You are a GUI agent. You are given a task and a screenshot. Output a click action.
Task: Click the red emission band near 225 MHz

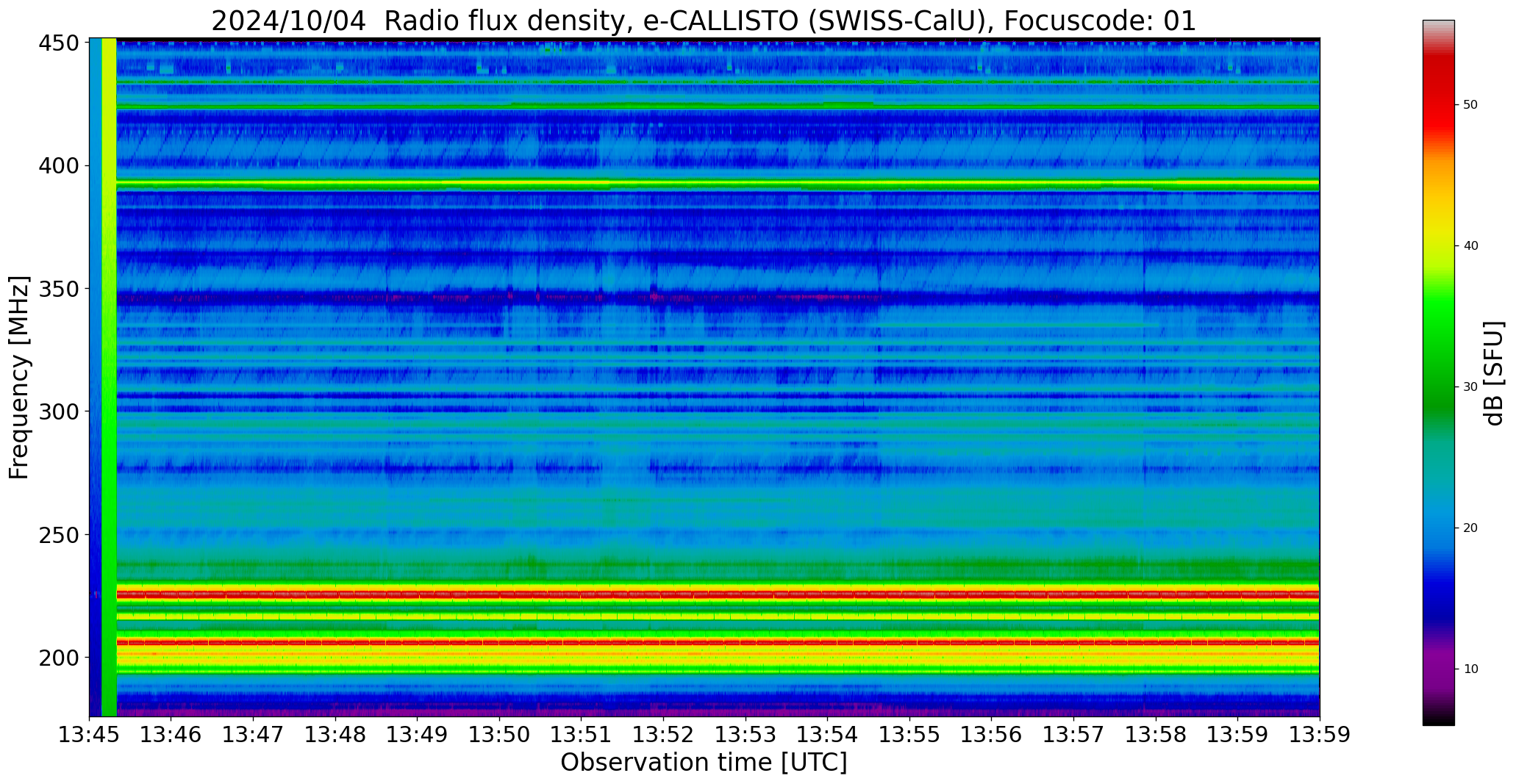718,594
